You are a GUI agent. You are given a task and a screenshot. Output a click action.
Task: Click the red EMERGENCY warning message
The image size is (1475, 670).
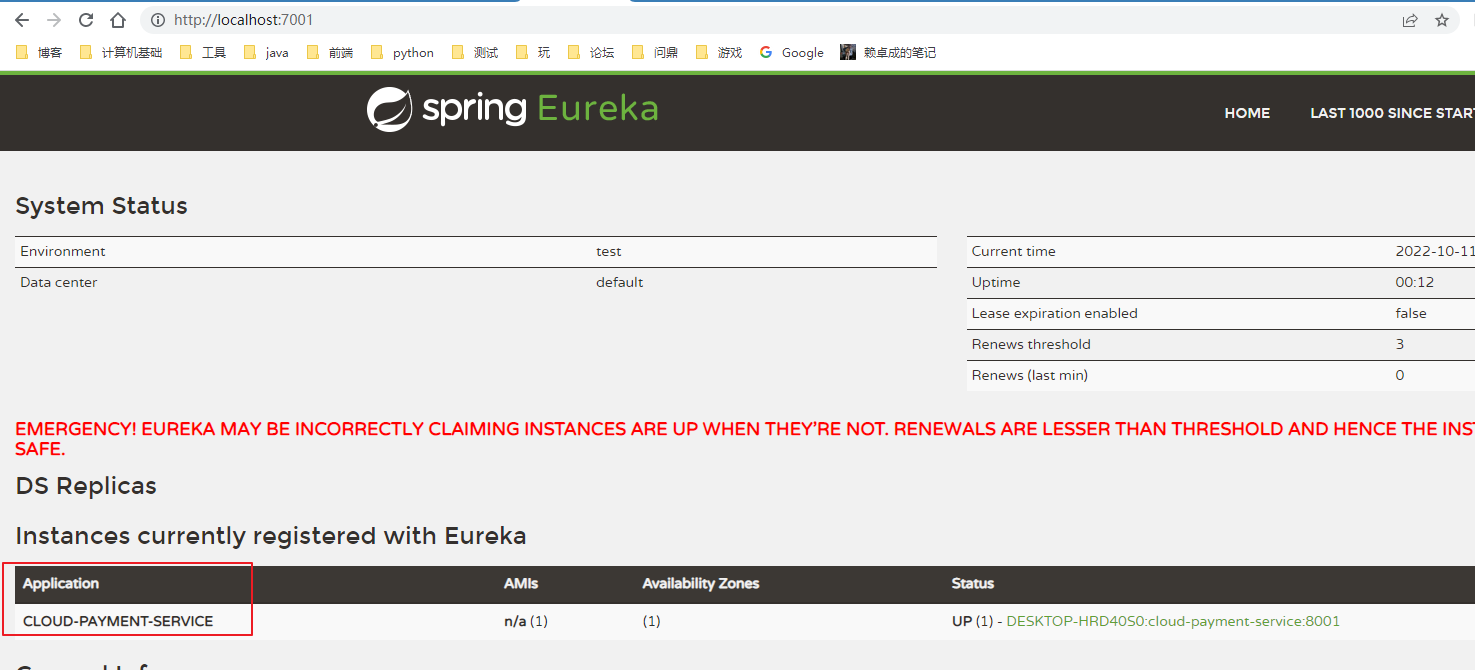point(745,439)
